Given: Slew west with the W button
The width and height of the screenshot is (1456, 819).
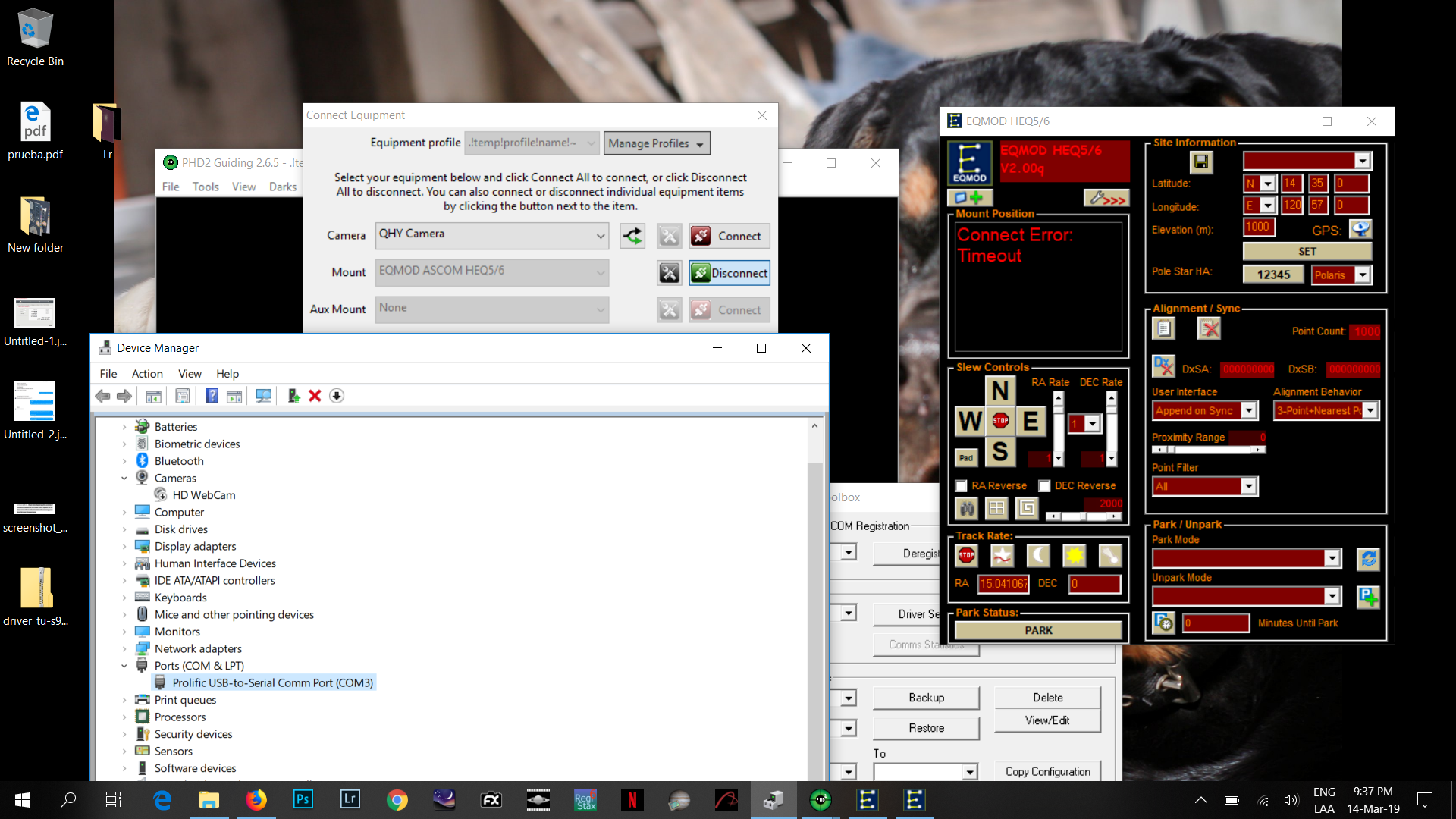Looking at the screenshot, I should pyautogui.click(x=970, y=421).
